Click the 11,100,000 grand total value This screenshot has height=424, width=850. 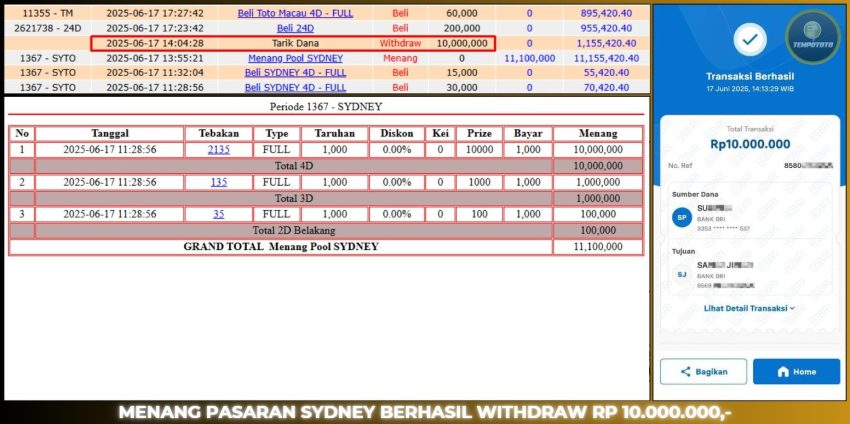tap(598, 247)
